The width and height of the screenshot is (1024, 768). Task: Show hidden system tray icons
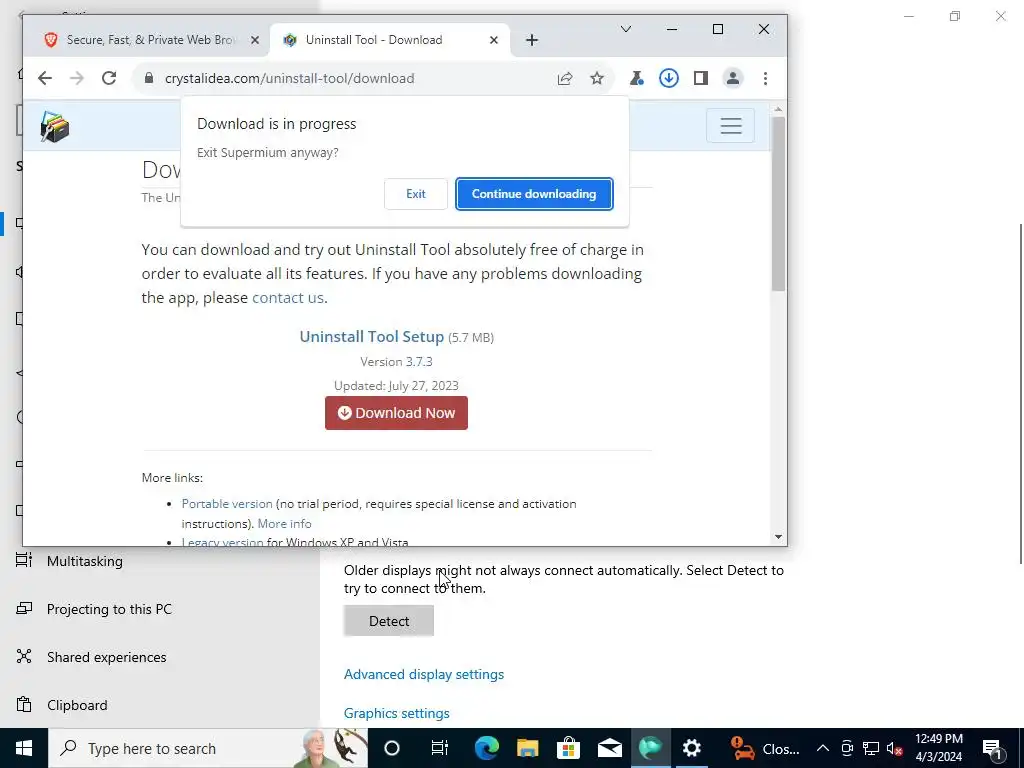tap(823, 748)
